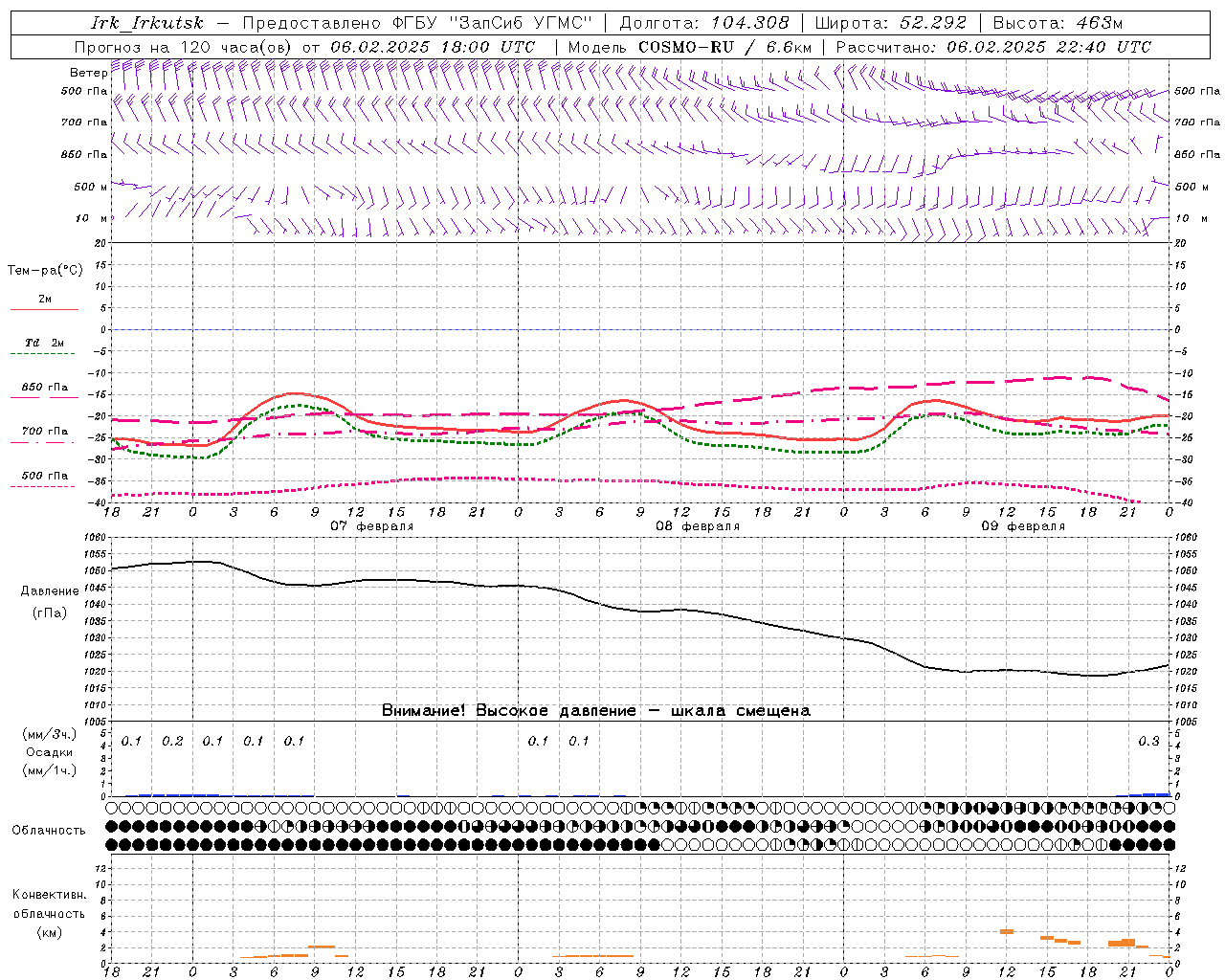Screen dimensions: 1225x980
Task: Click the "Осадки" precipitation label
Action: pyautogui.click(x=50, y=752)
